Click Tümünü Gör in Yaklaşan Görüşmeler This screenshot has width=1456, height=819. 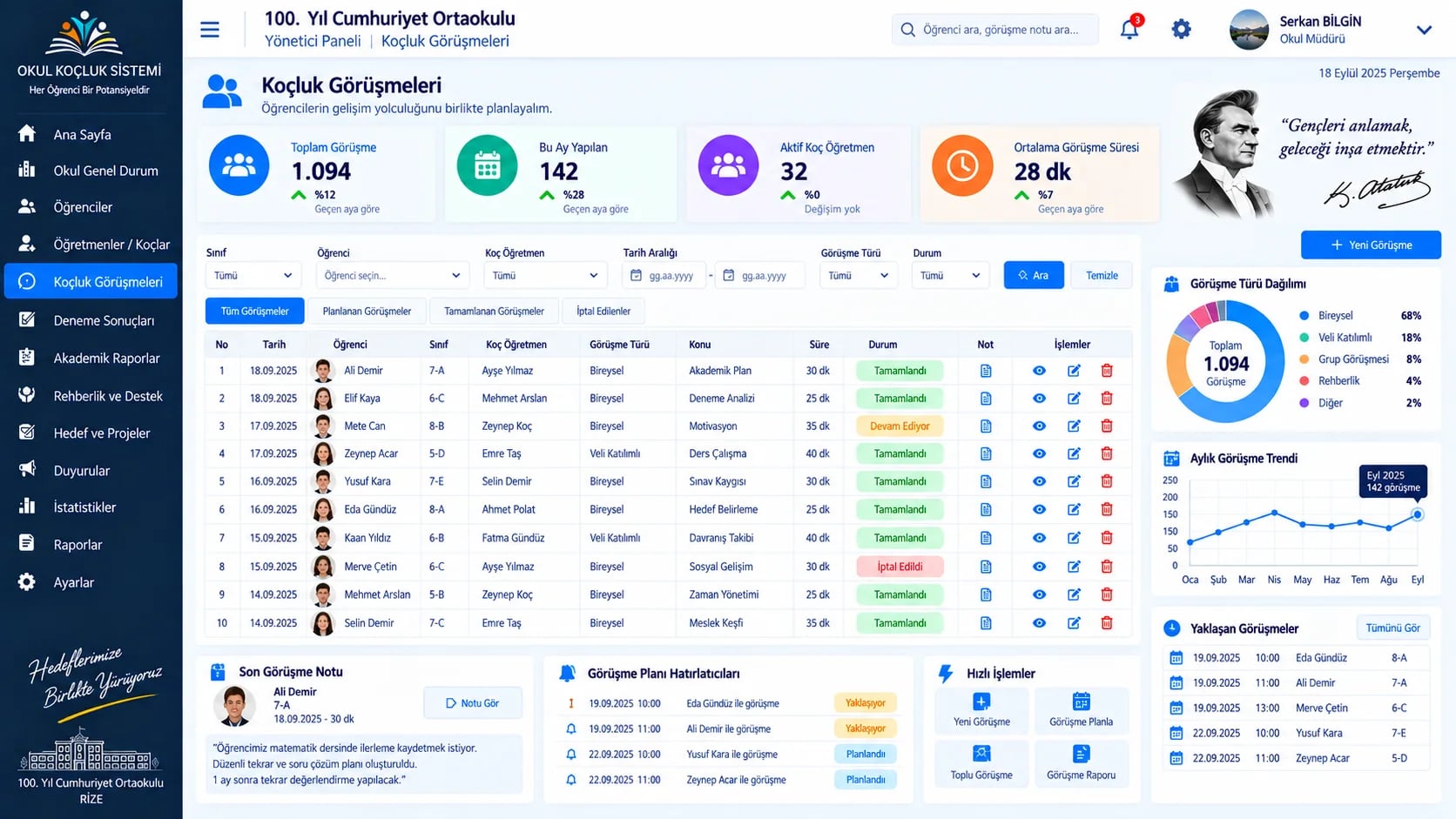click(x=1392, y=628)
